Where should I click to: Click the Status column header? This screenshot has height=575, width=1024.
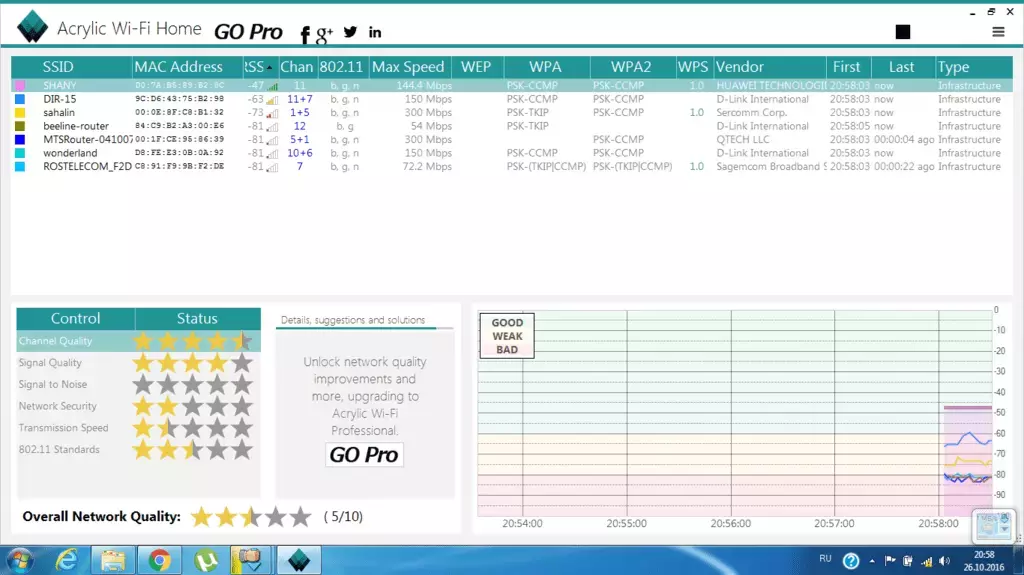click(x=197, y=318)
